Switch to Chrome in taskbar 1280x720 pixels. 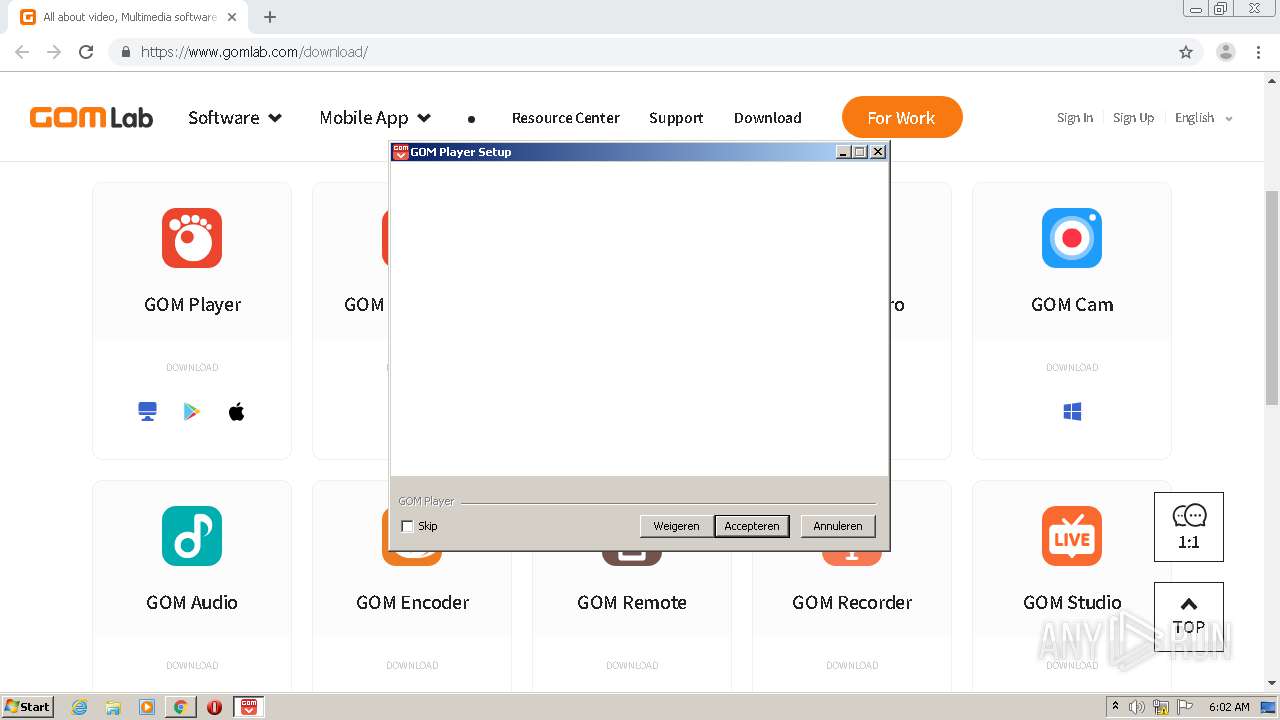tap(180, 707)
